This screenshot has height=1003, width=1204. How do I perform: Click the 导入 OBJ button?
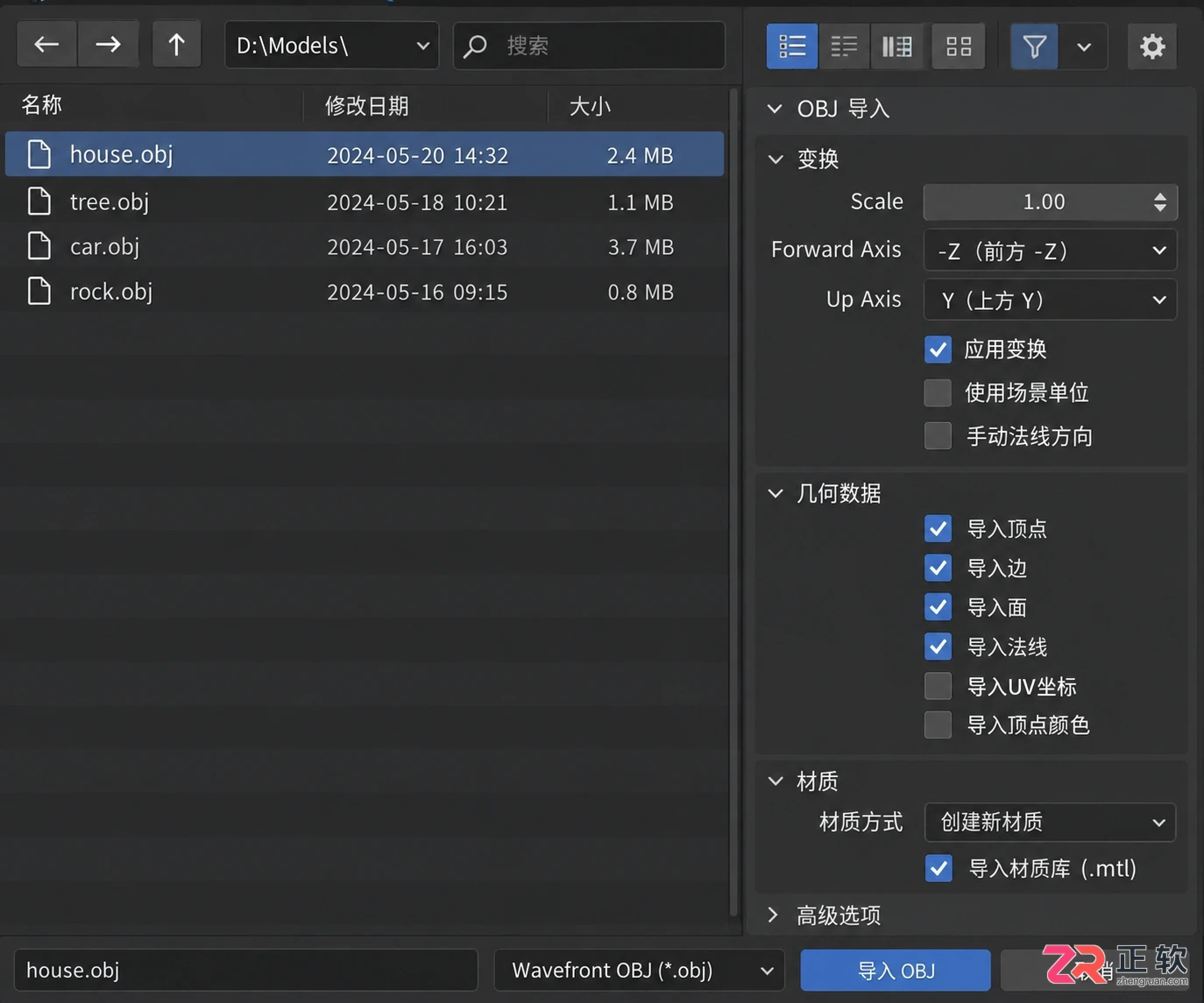click(896, 971)
